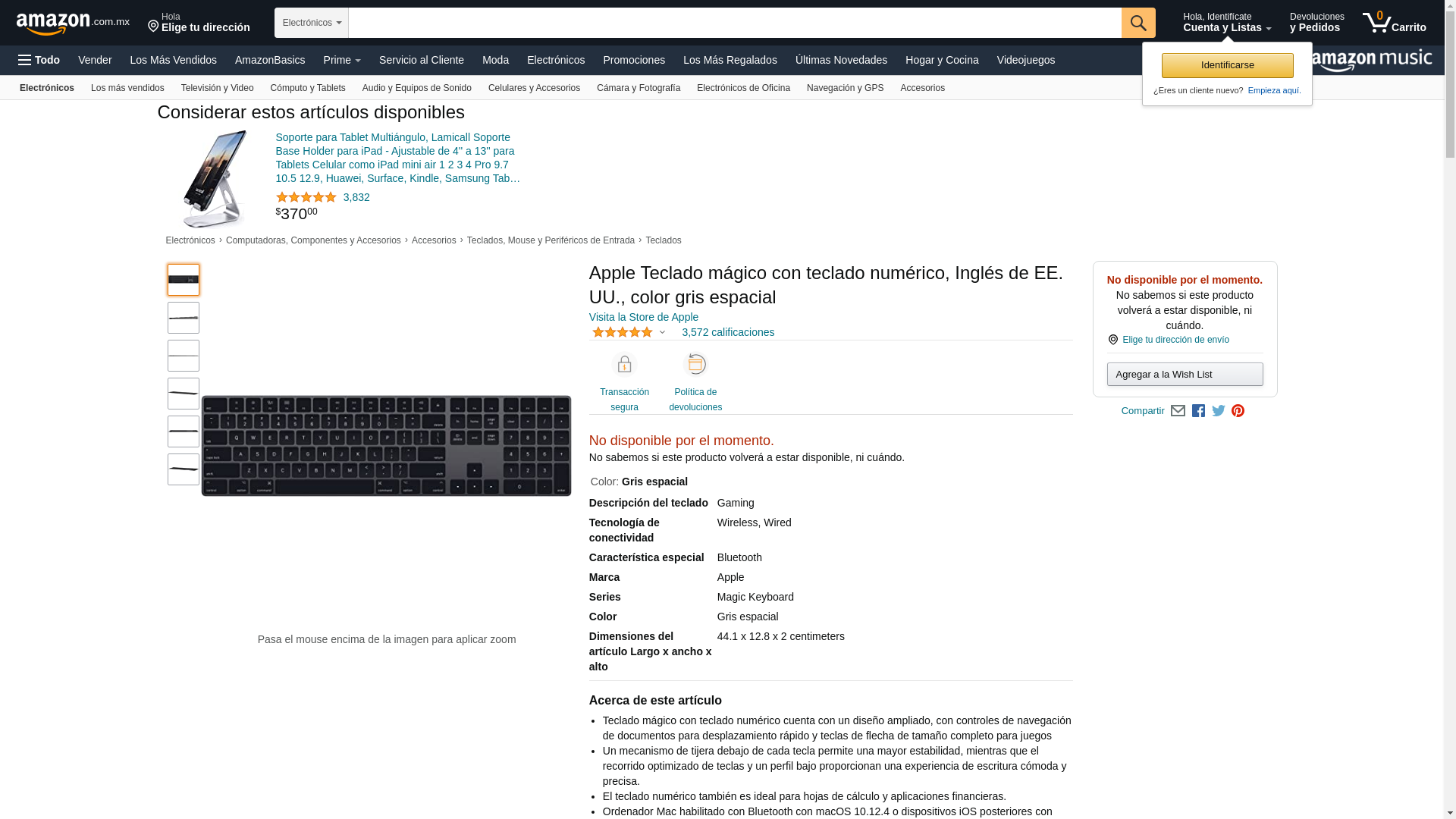Open the Todo hamburger menu

39,60
